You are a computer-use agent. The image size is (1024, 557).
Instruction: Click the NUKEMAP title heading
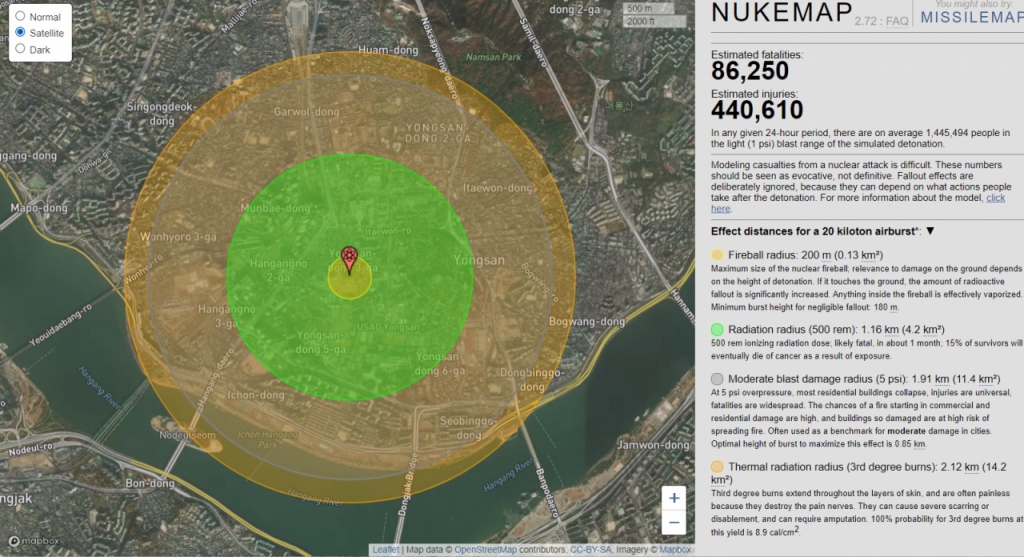coord(782,12)
